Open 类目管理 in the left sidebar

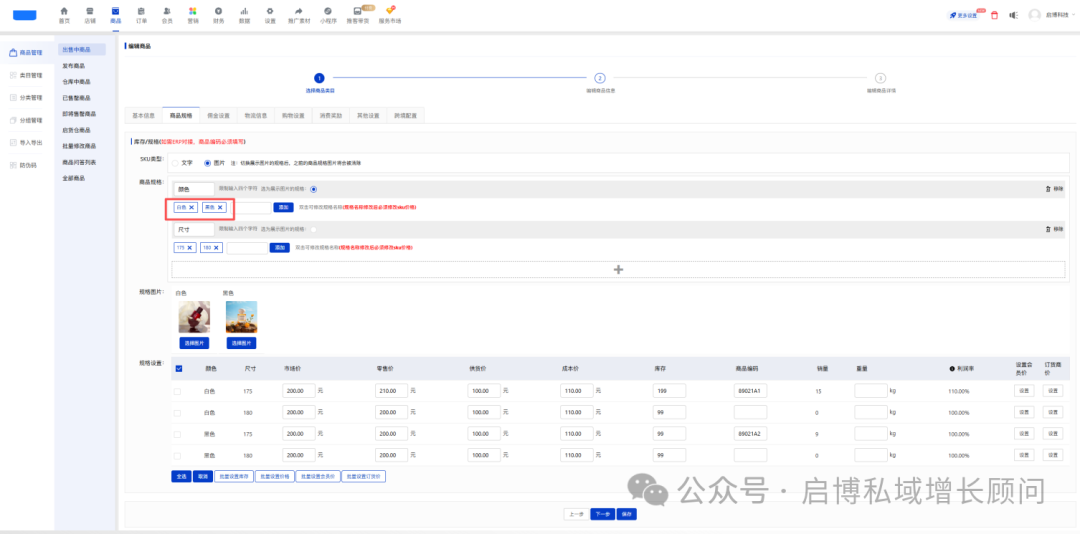tap(26, 75)
